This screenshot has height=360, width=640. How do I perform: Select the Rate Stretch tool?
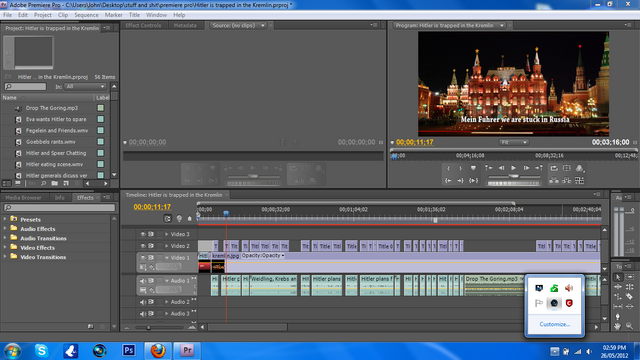(618, 297)
